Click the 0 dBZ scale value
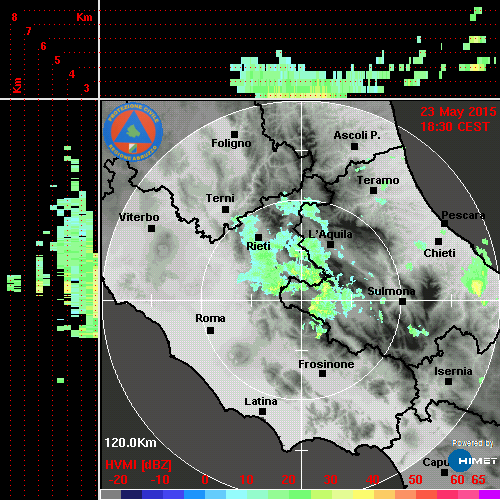The width and height of the screenshot is (500, 500). pos(205,480)
